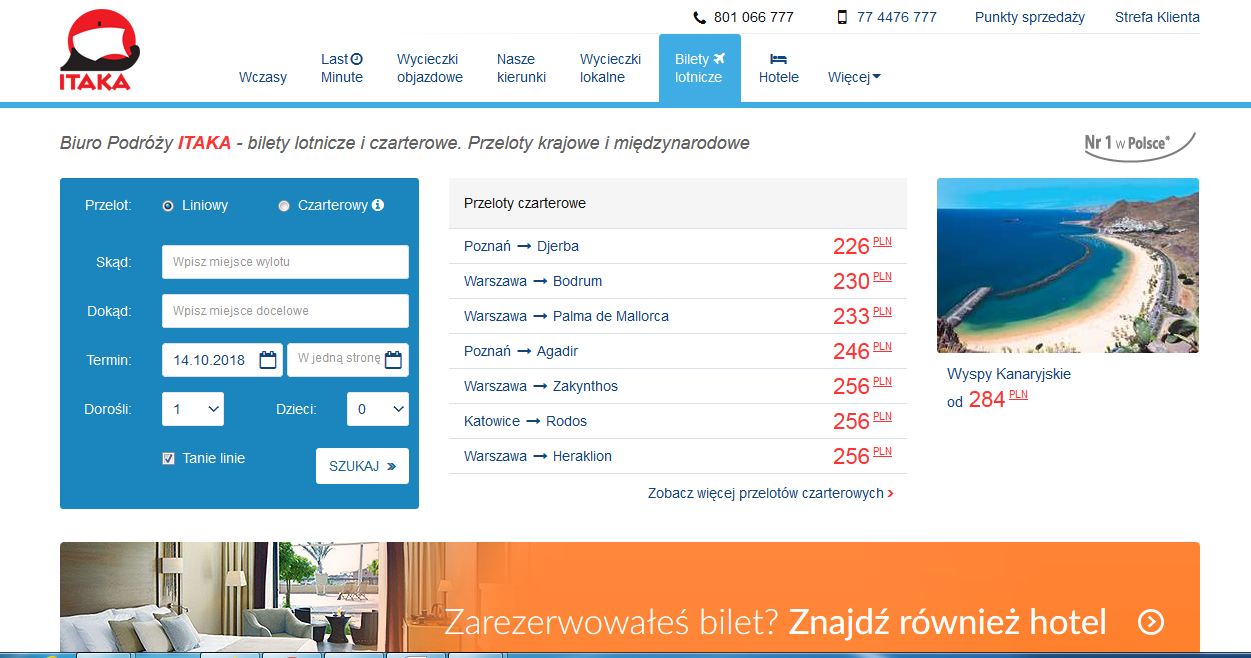This screenshot has height=658, width=1251.
Task: Select the Czarterowy flight radio button
Action: [x=284, y=206]
